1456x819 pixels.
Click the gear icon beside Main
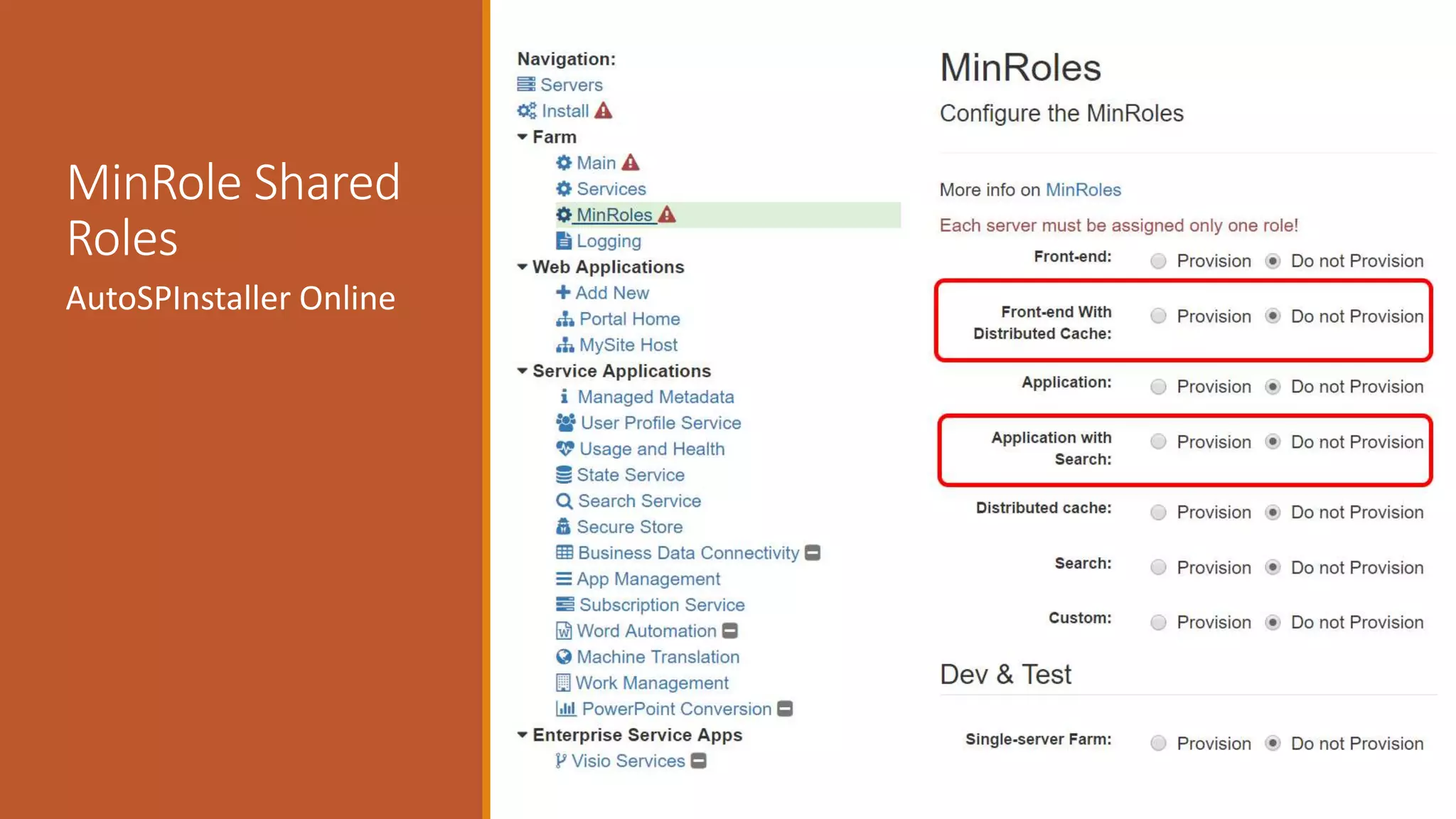click(x=564, y=163)
